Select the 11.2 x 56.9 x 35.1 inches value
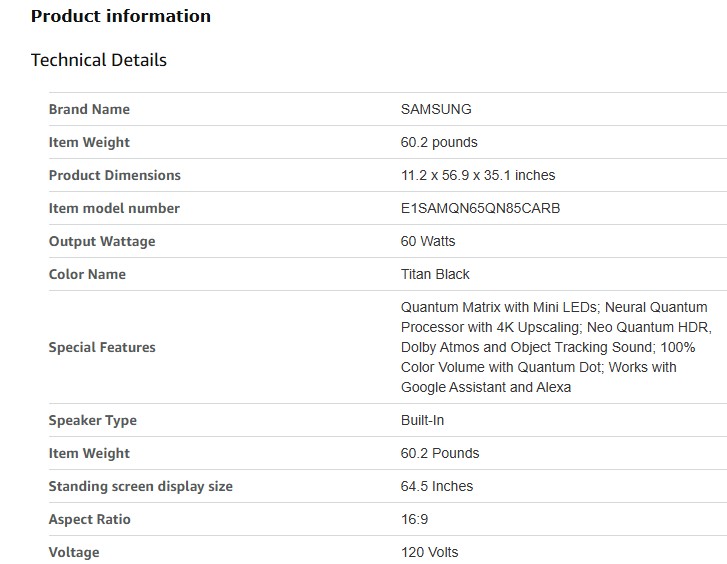Image resolution: width=727 pixels, height=564 pixels. 478,175
